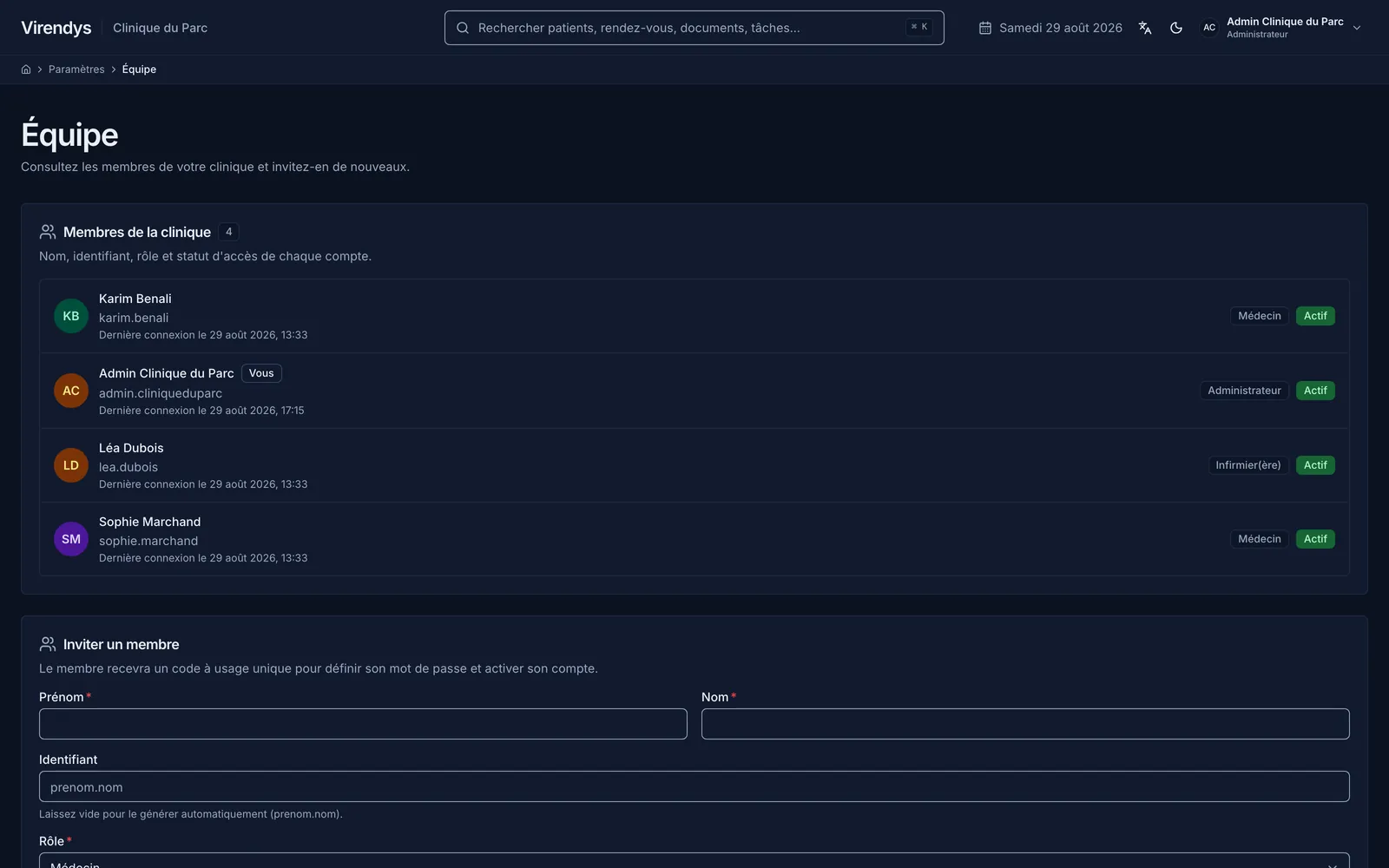
Task: Click the Administrateur role badge
Action: point(1244,391)
